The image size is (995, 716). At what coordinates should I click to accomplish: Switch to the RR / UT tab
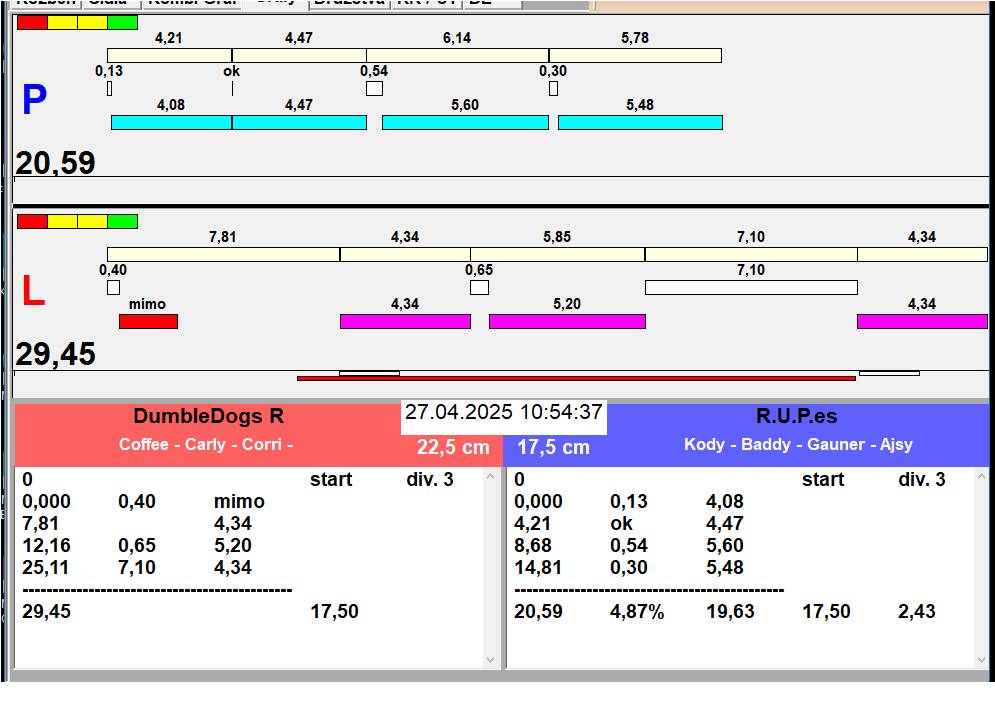click(x=426, y=3)
